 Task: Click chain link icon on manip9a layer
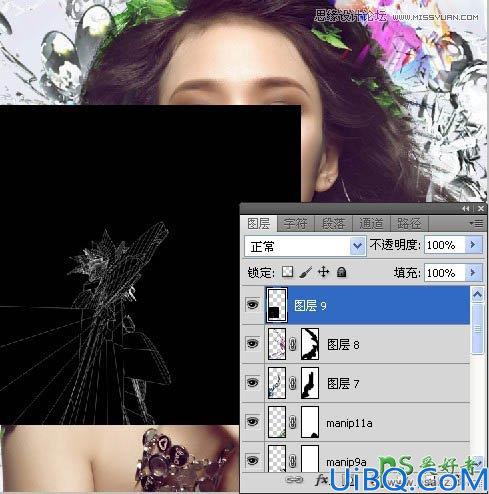(293, 460)
